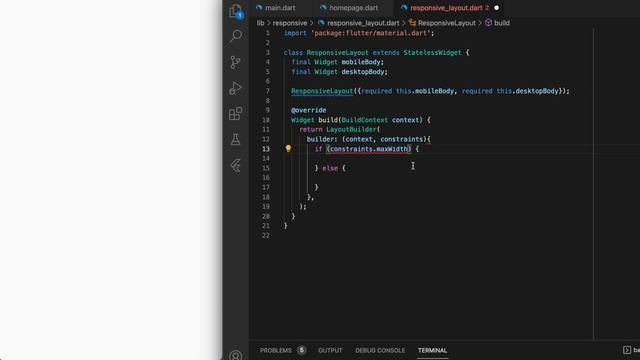Open the PROBLEMS panel tab

pyautogui.click(x=276, y=350)
